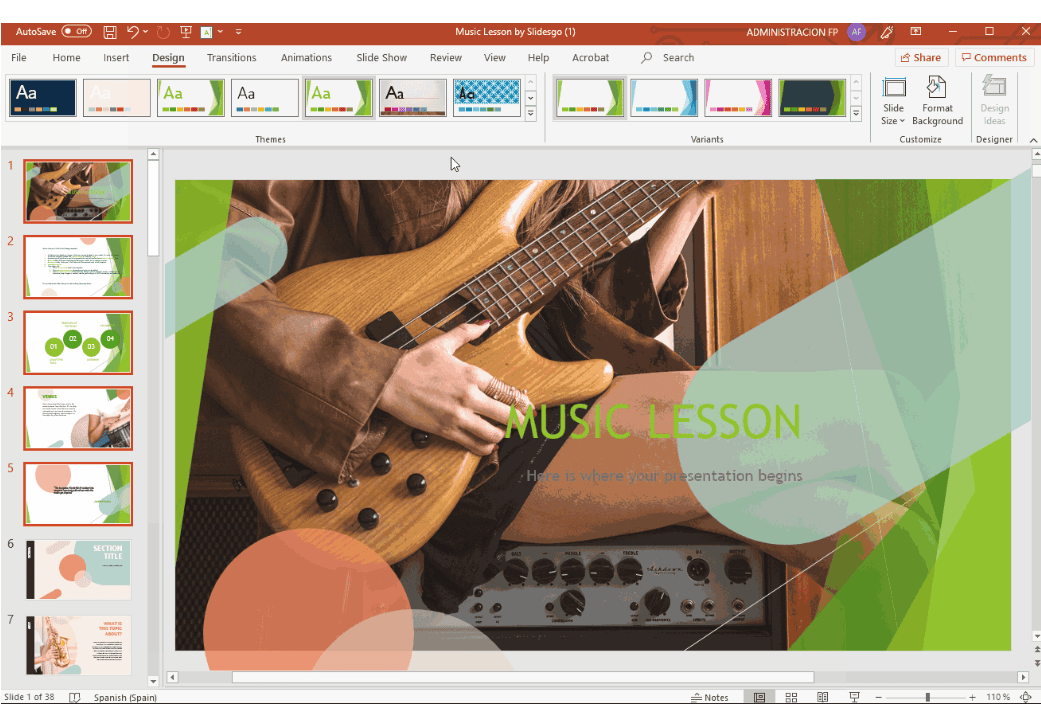Fit slide to current window icon
The width and height of the screenshot is (1041, 707).
(1026, 697)
